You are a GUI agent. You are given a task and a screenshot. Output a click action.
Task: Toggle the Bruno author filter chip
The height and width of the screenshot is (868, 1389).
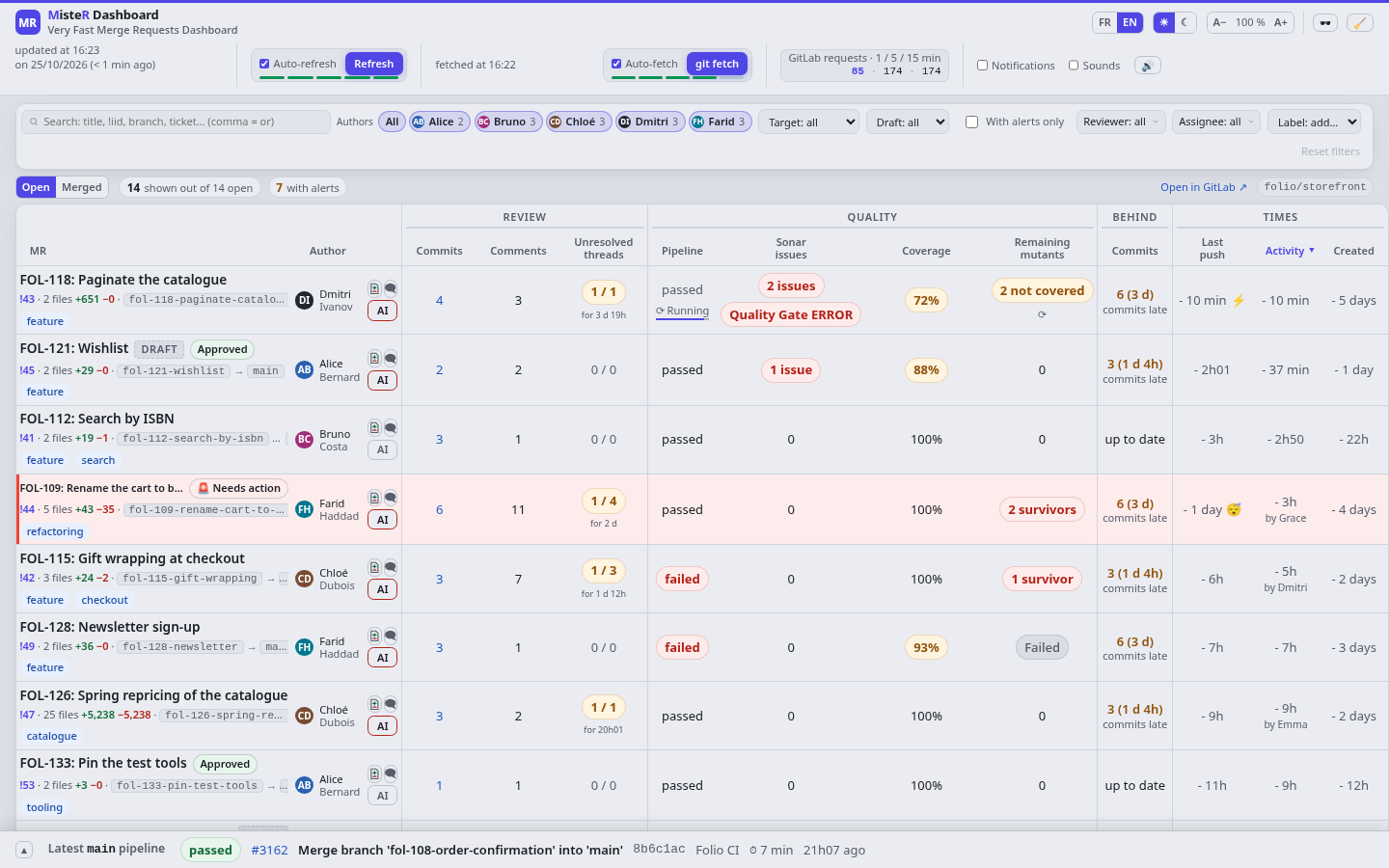tap(507, 122)
